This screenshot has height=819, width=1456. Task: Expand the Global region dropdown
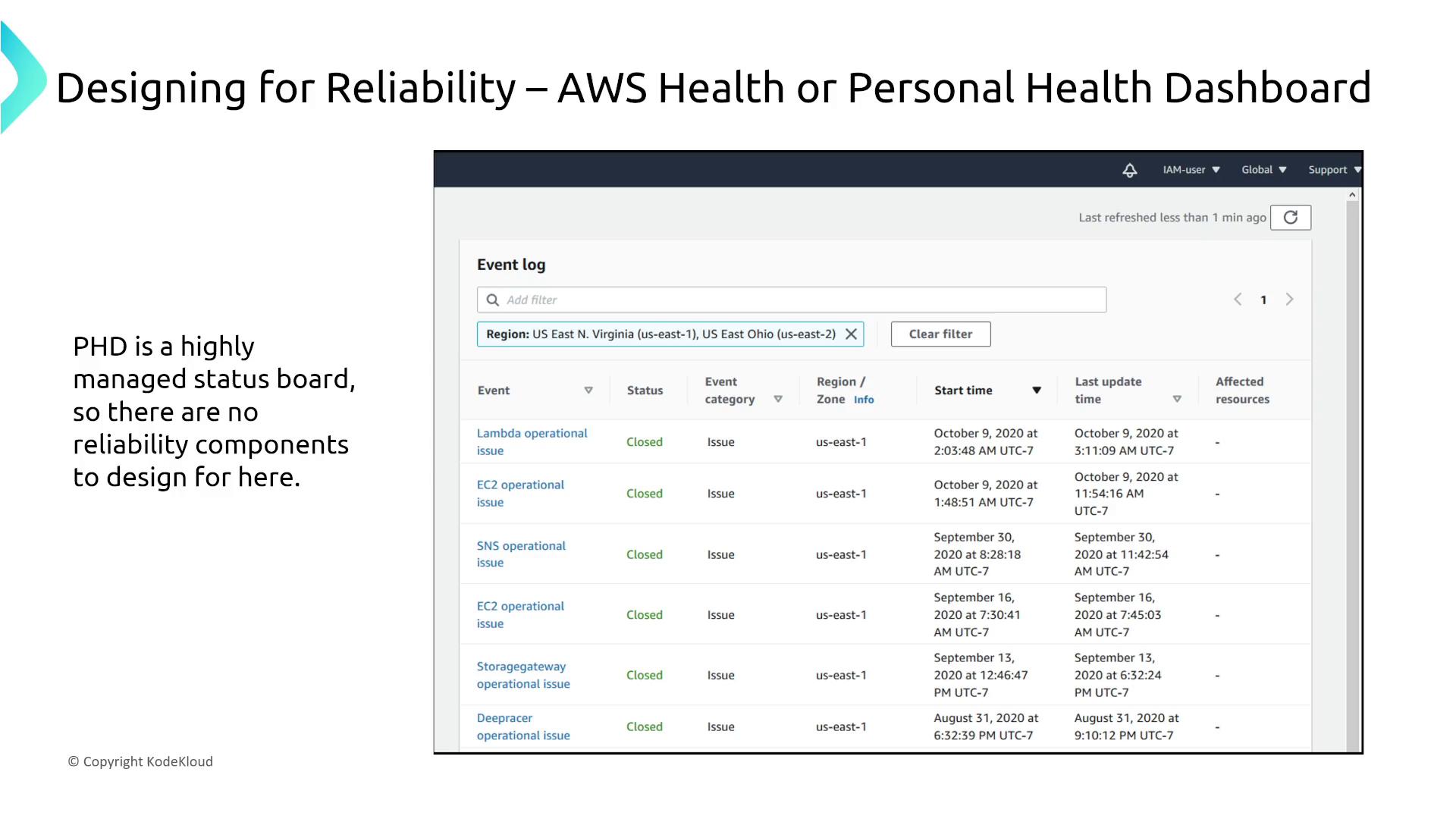click(1263, 170)
